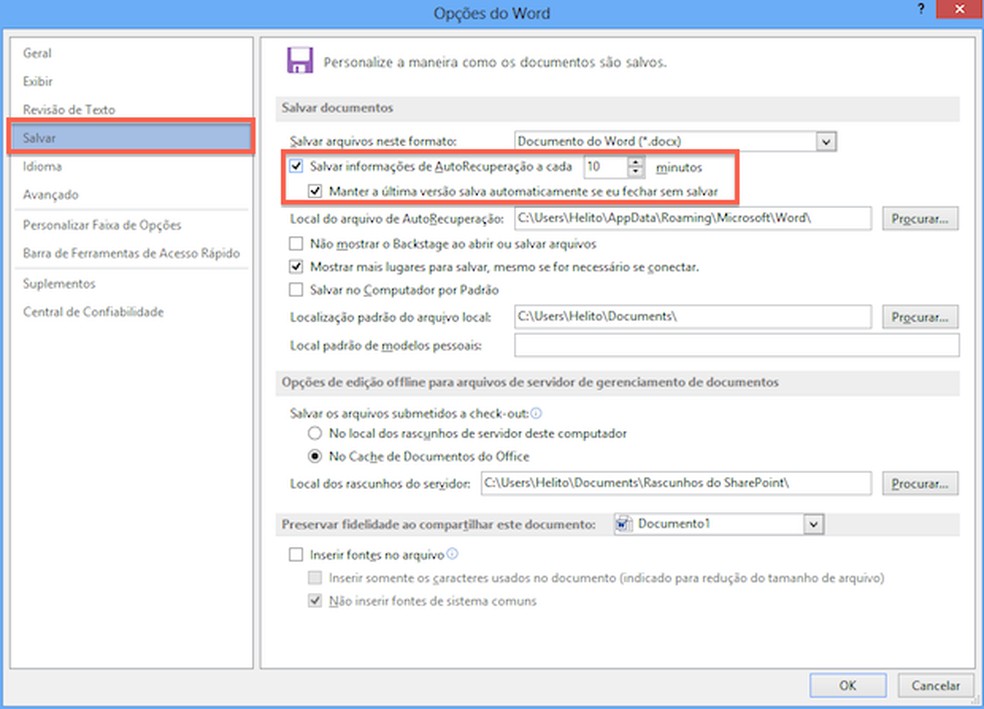The height and width of the screenshot is (709, 984).
Task: Open the Preservar fidelidade document dropdown
Action: (x=814, y=524)
